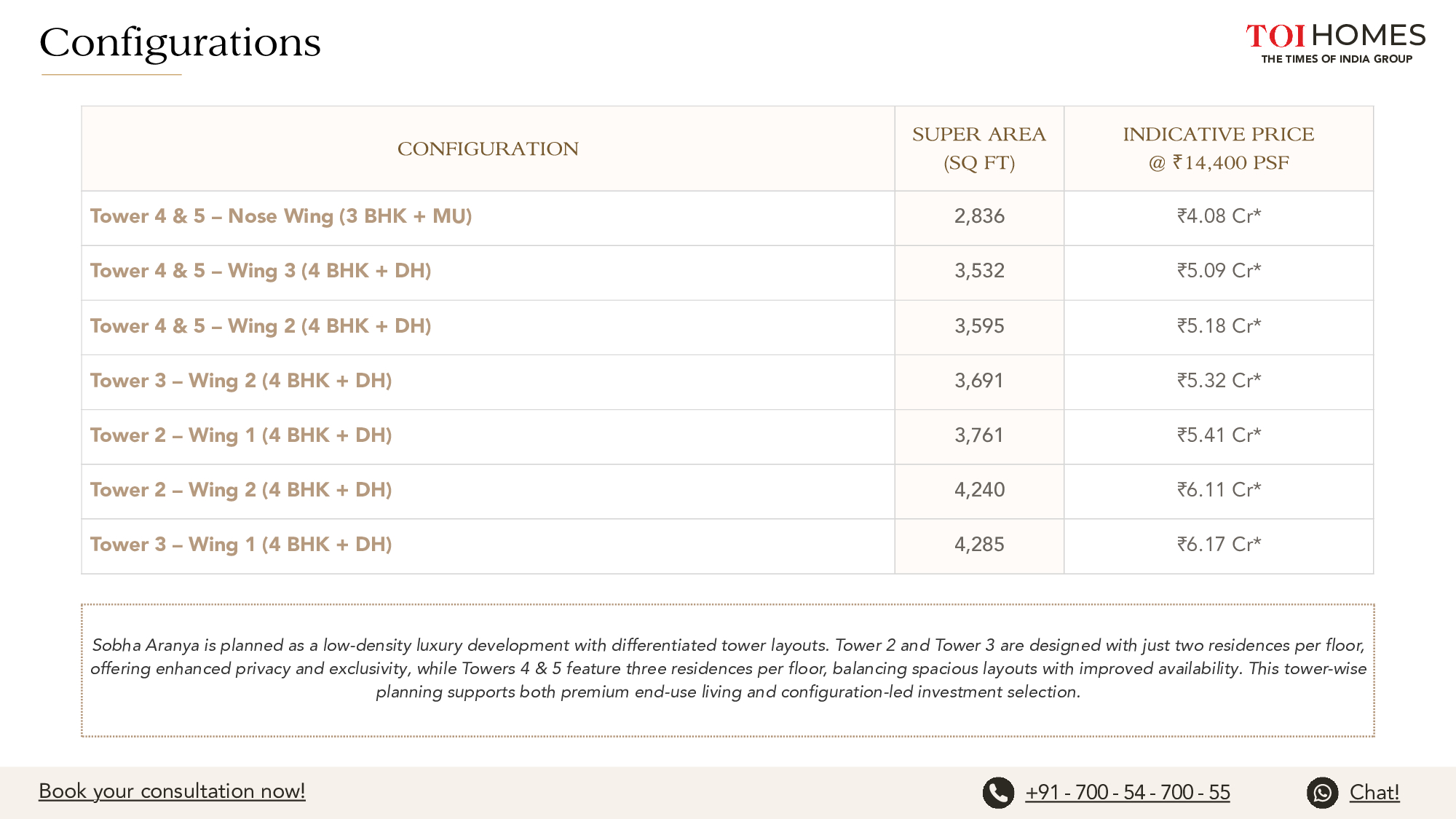Open the Book your consultation now link
The height and width of the screenshot is (819, 1456).
(172, 791)
